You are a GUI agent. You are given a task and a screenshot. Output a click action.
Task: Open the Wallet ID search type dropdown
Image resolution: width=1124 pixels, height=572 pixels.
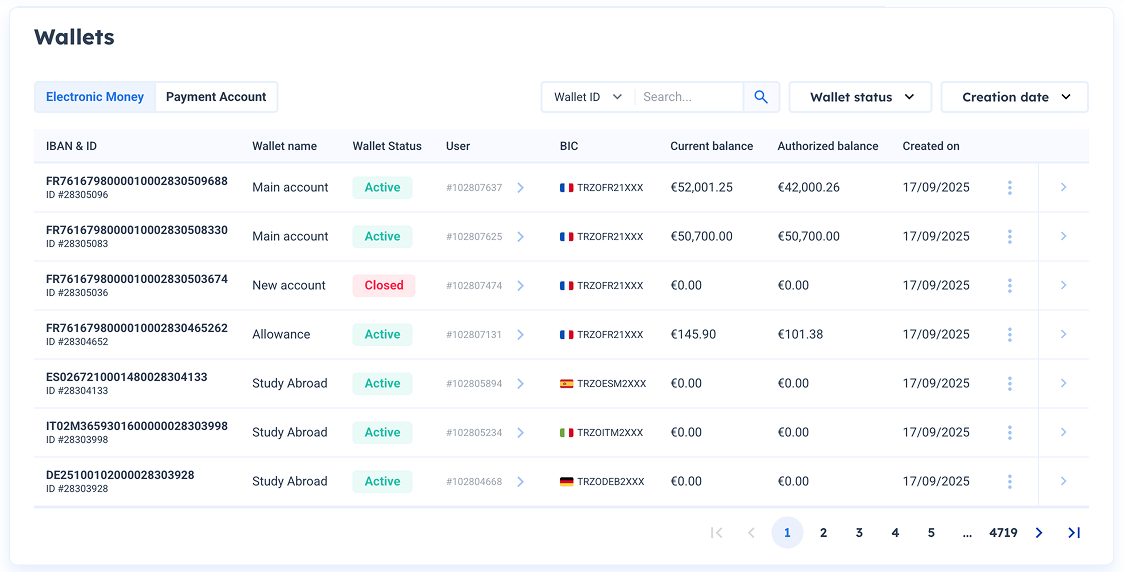(588, 97)
